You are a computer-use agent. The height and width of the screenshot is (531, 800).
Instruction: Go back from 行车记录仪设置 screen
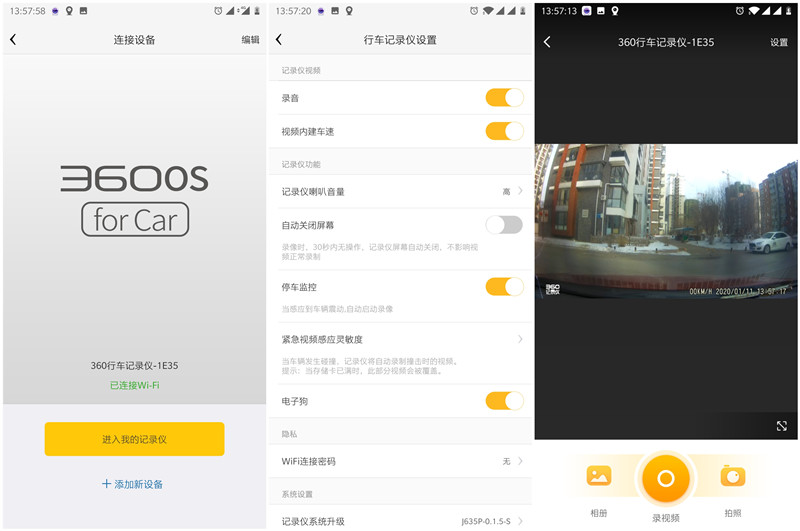click(x=279, y=39)
